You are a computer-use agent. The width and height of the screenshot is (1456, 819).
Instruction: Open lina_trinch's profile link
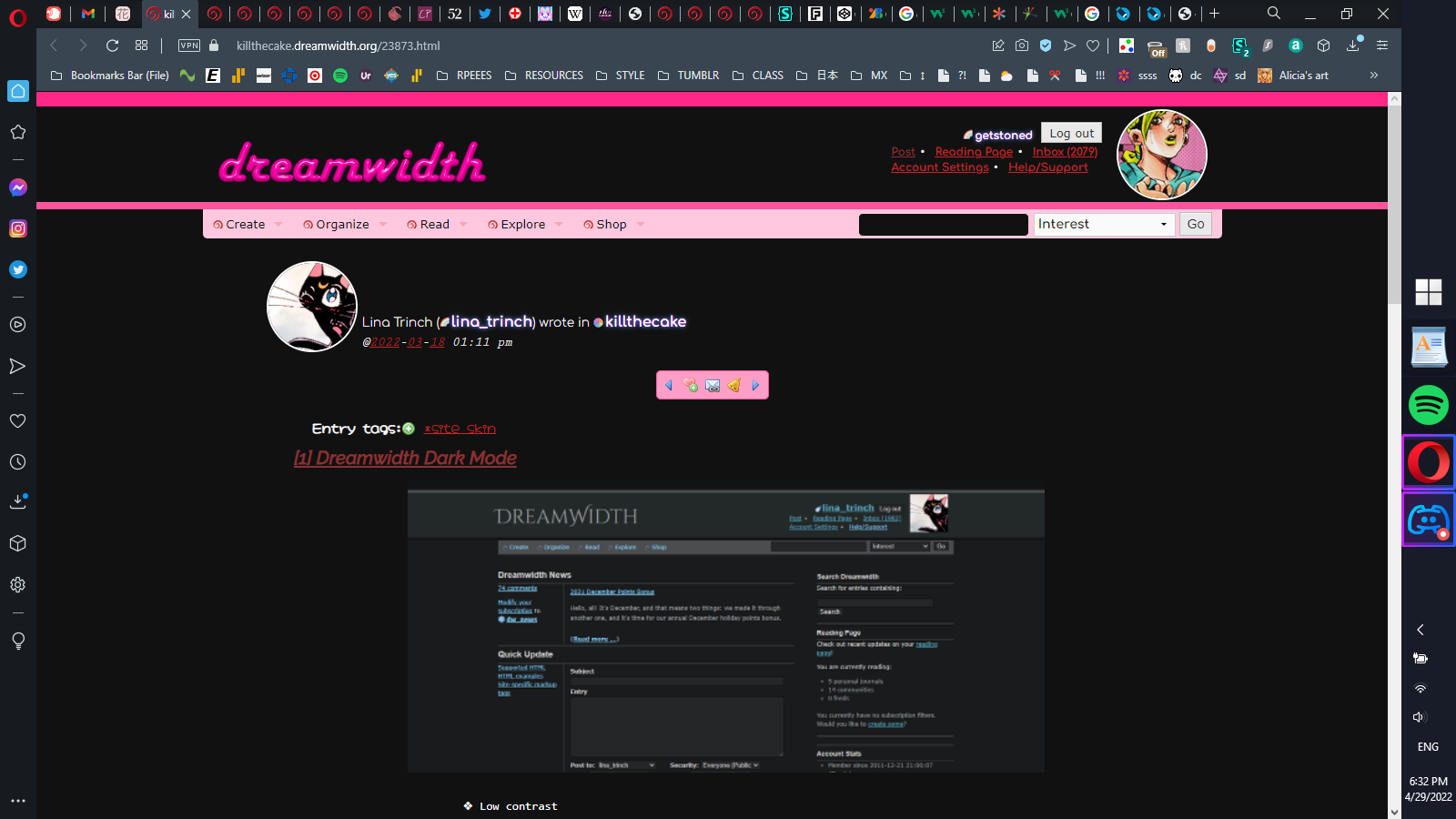[x=491, y=321]
